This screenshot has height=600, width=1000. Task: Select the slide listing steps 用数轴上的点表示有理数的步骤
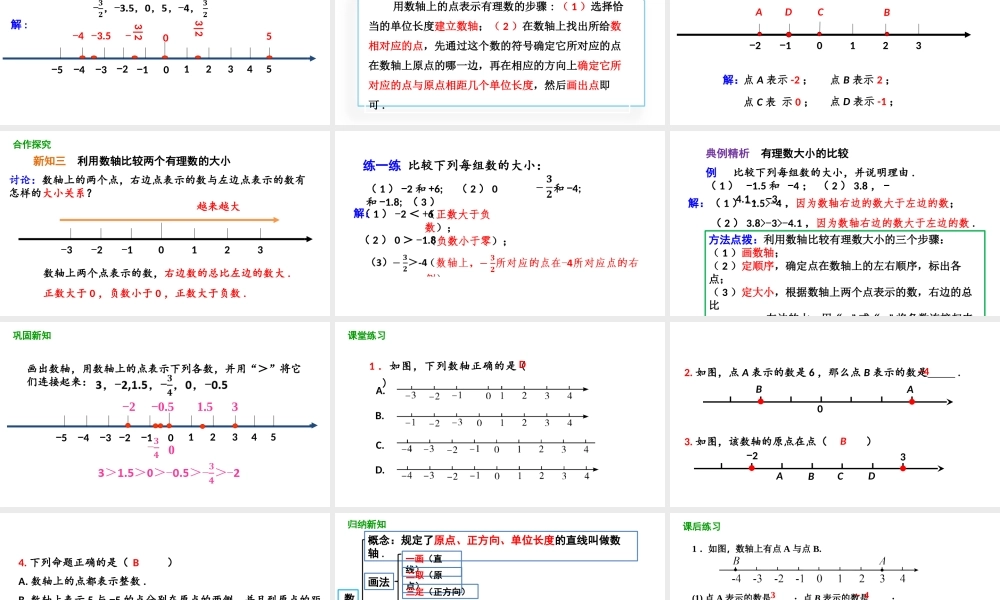(500, 60)
